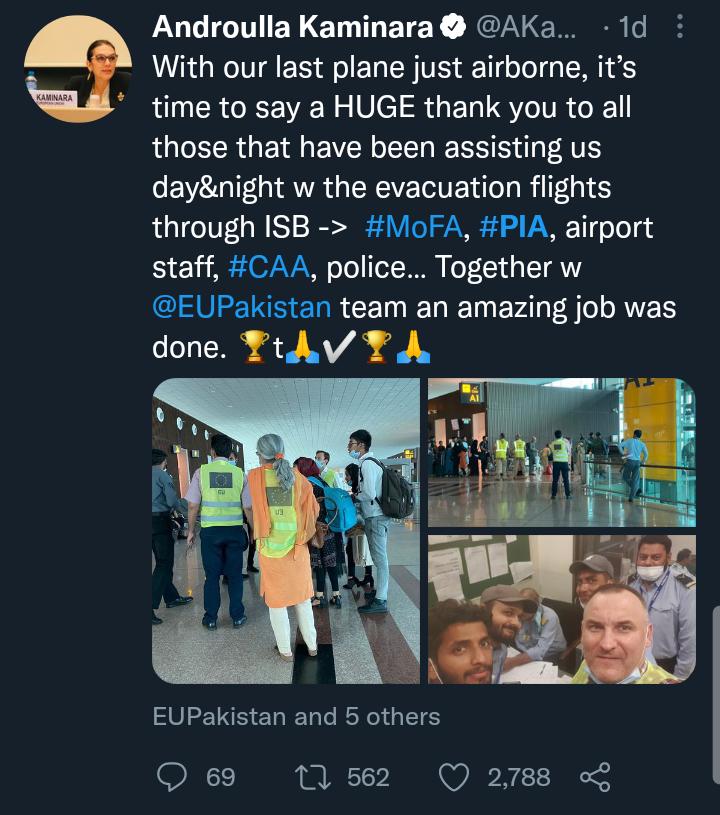Open the #PIA hashtag

point(514,227)
